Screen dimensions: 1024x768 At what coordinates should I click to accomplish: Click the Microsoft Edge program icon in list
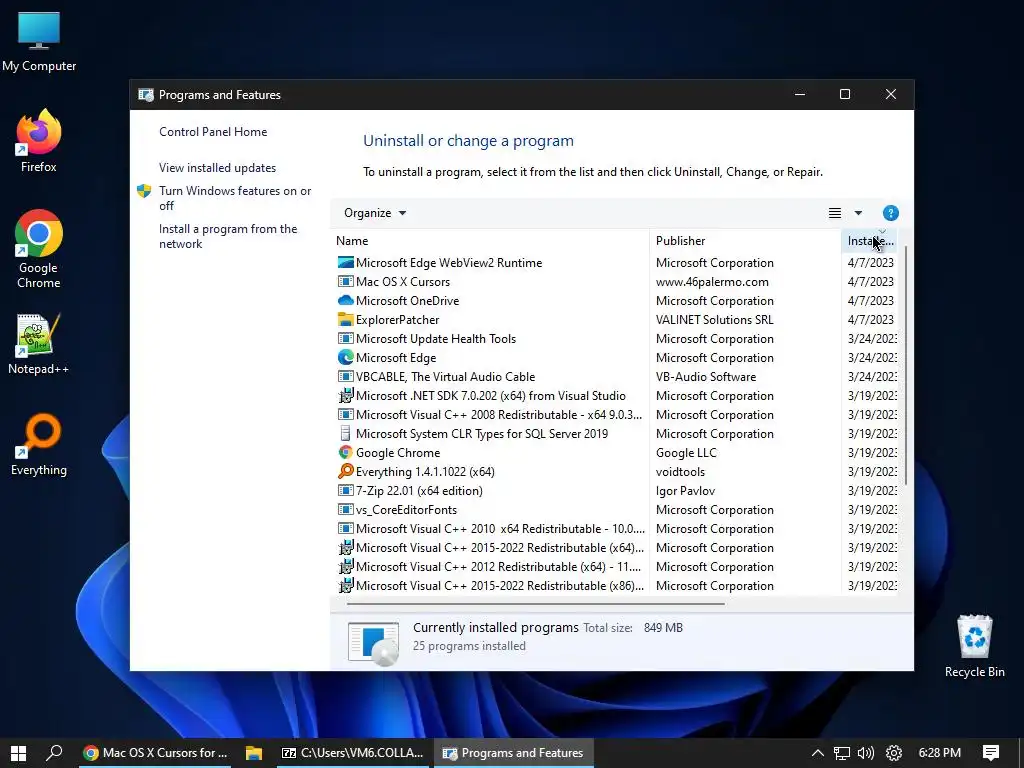click(345, 357)
